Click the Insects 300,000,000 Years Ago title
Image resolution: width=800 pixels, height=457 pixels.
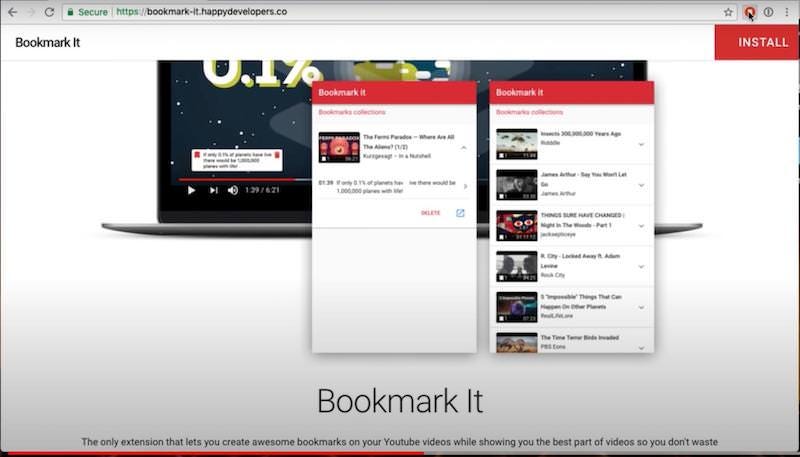click(581, 134)
